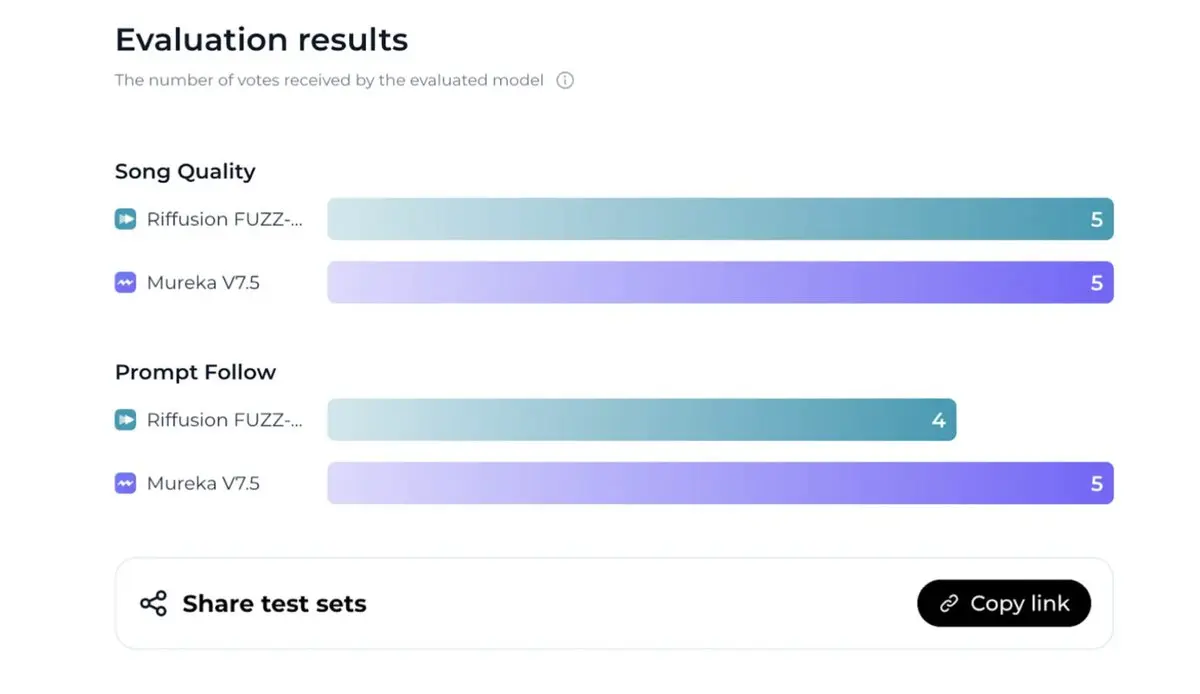Image resolution: width=1200 pixels, height=694 pixels.
Task: Click the Copy link button
Action: pos(1004,603)
